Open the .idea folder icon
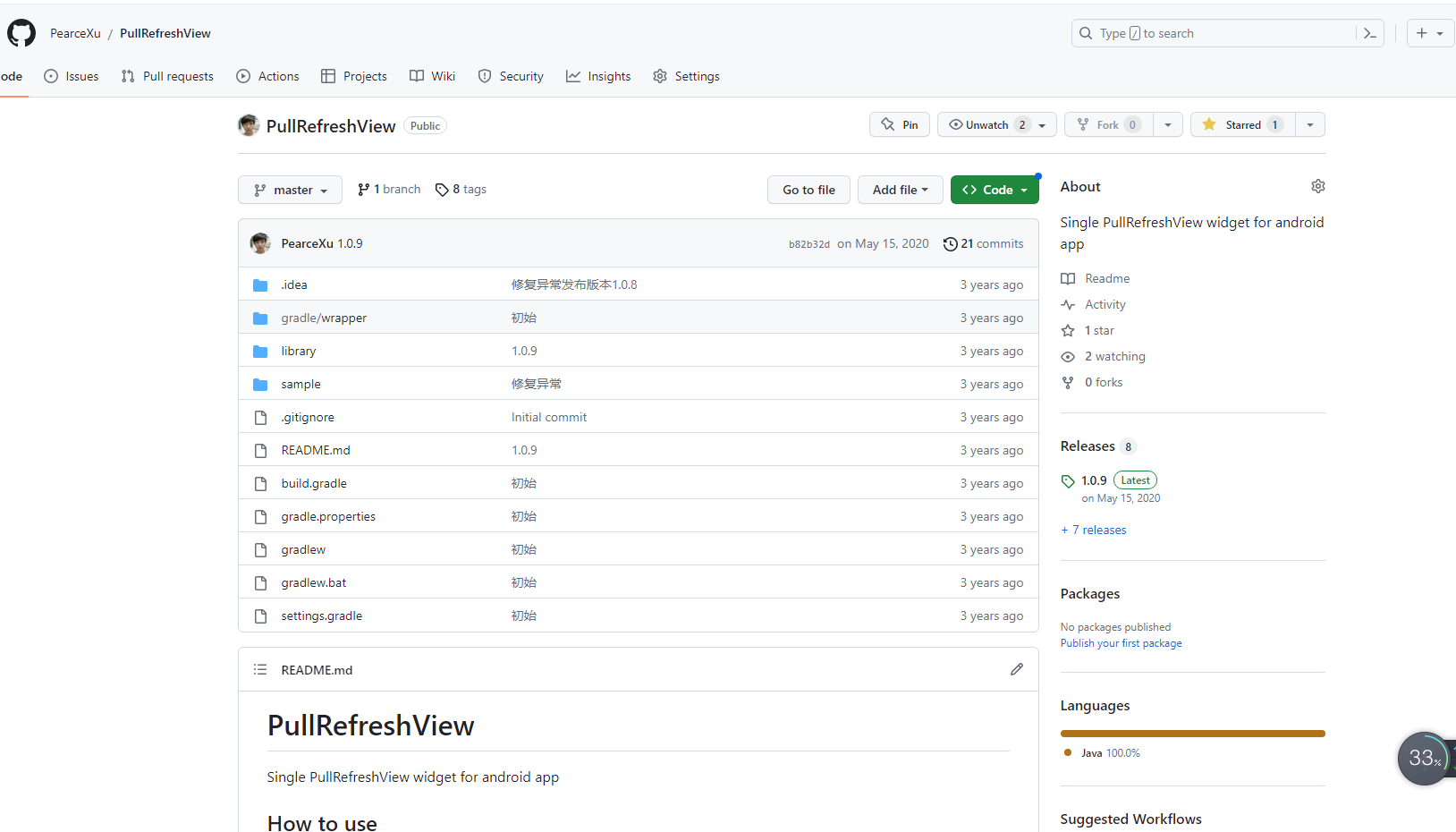Viewport: 1456px width, 832px height. [x=260, y=284]
